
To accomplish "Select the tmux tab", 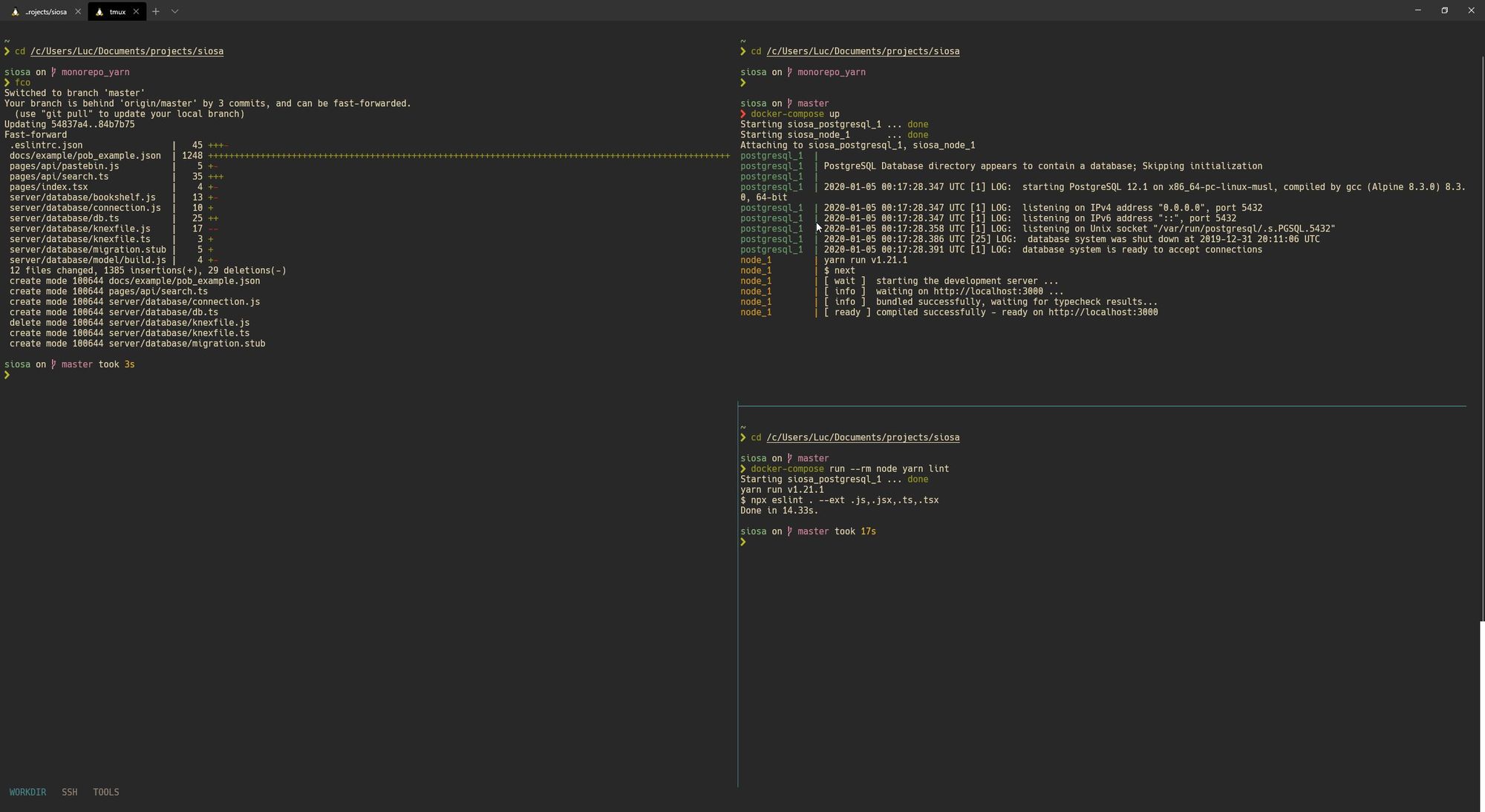I will (x=117, y=12).
